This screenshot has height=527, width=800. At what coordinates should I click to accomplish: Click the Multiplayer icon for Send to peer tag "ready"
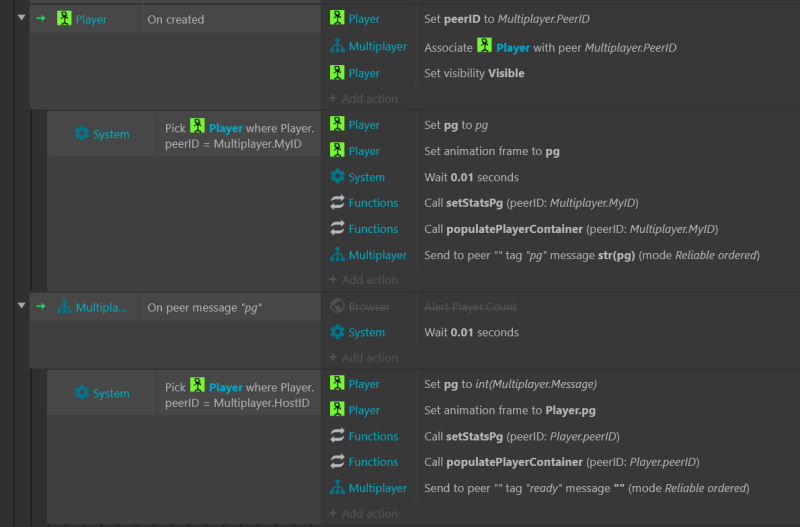point(337,488)
